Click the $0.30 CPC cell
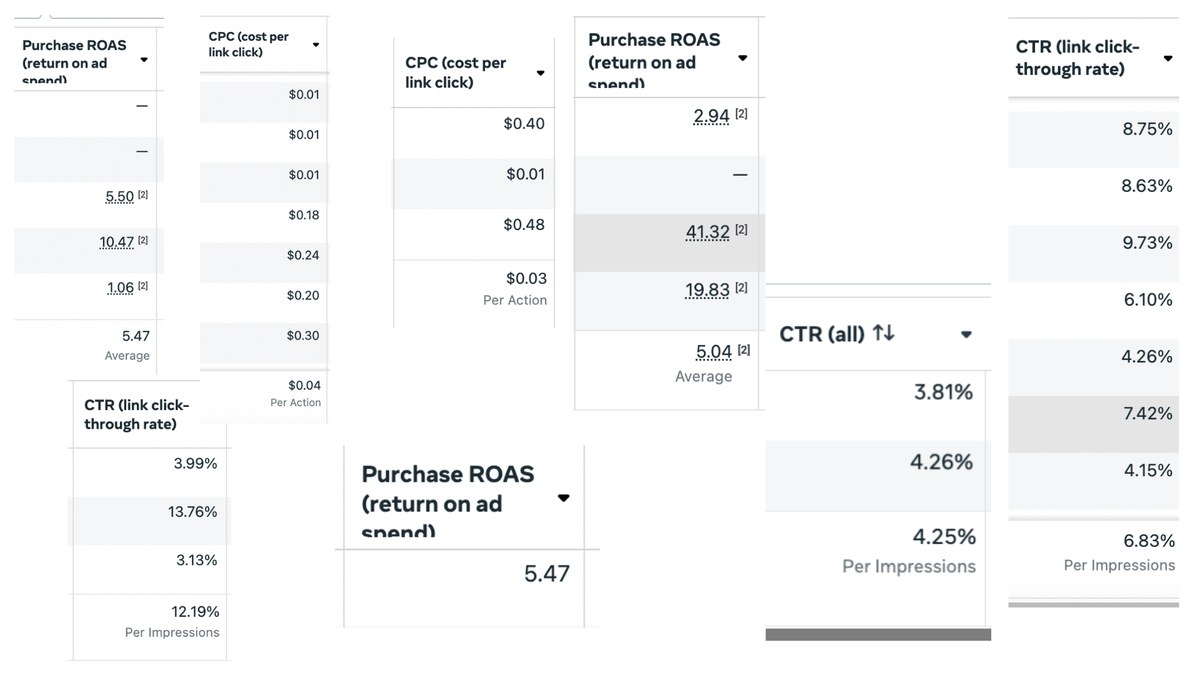1200x675 pixels. click(304, 335)
